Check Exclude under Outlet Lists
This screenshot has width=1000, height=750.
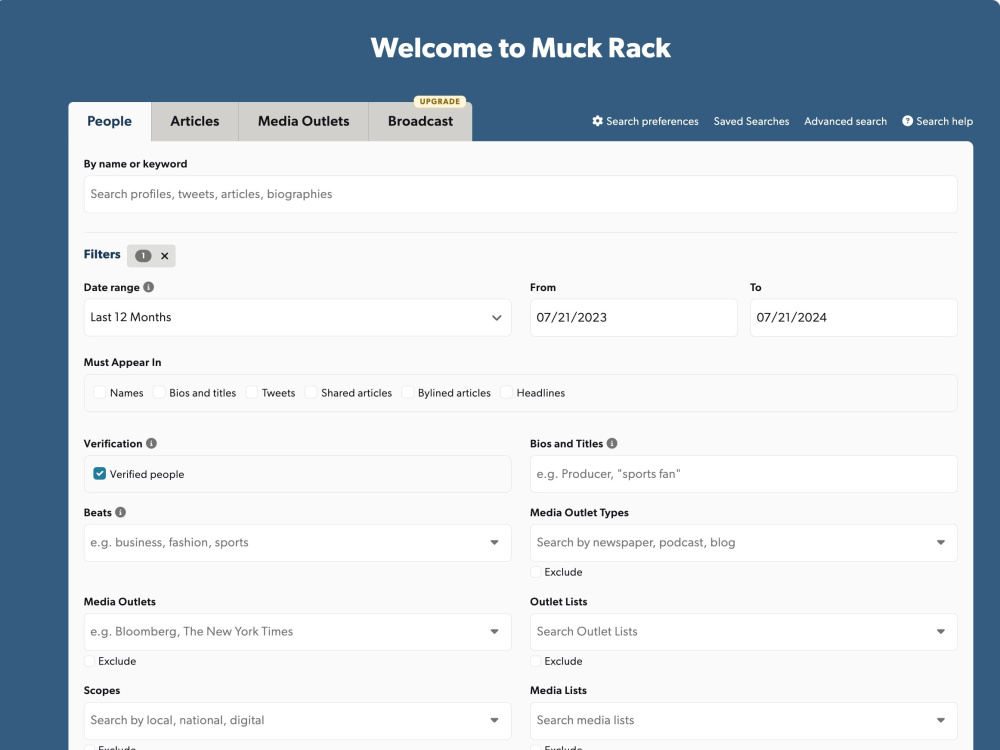[536, 661]
